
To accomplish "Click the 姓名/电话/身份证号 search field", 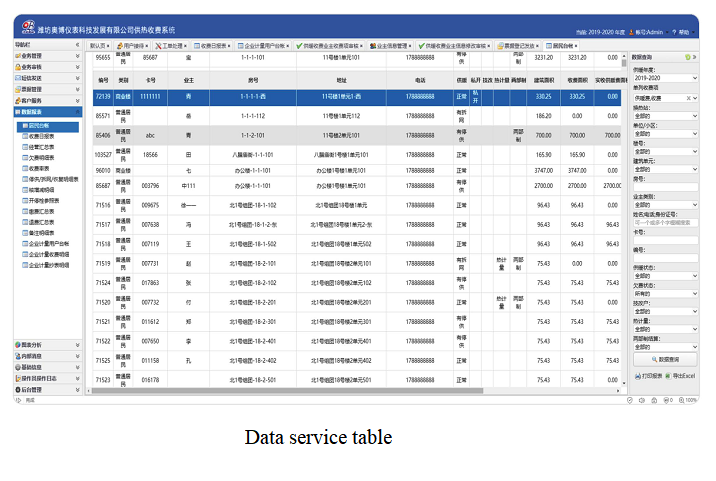I will [665, 223].
